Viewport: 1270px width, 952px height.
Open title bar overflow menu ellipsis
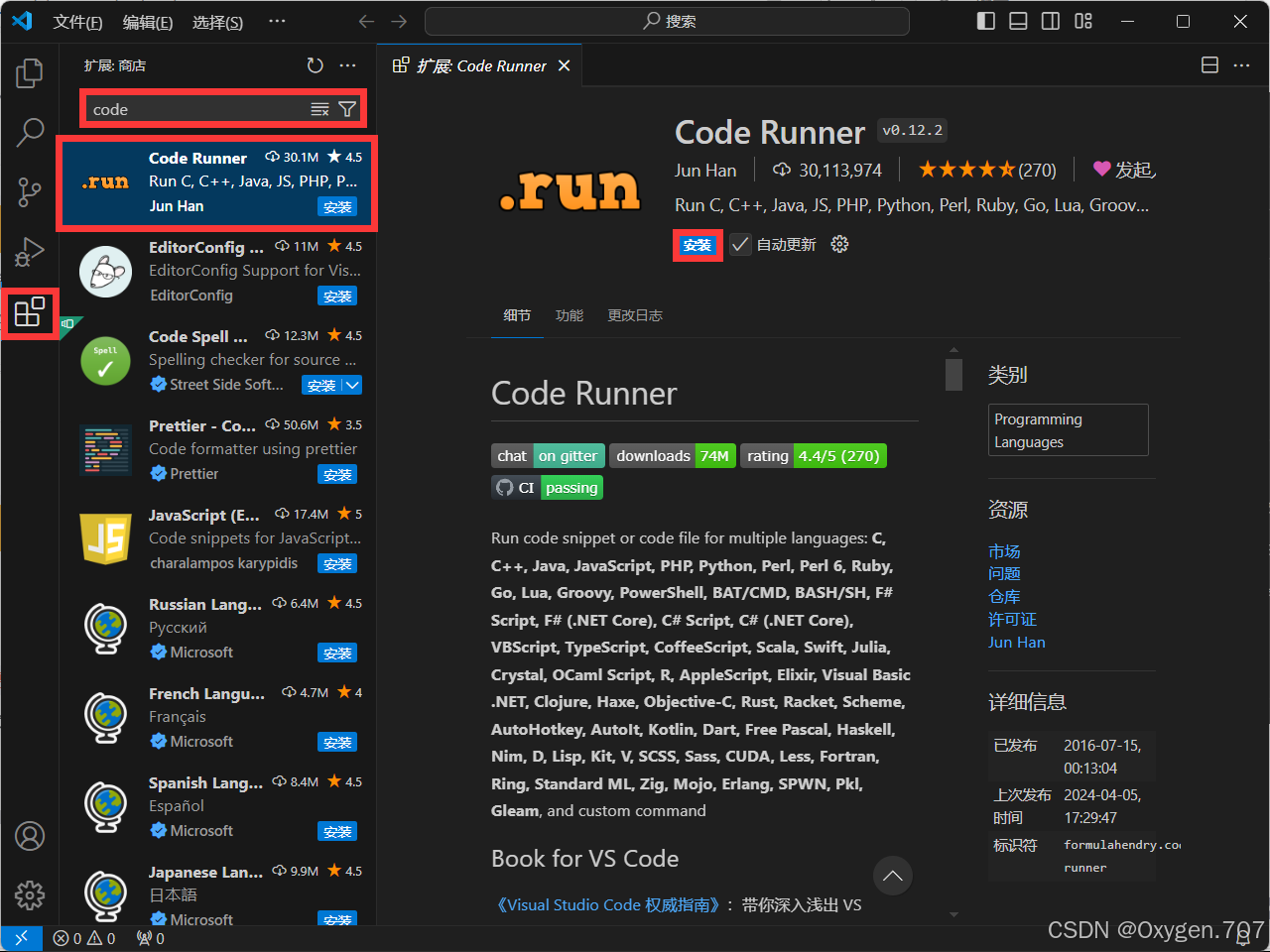277,21
